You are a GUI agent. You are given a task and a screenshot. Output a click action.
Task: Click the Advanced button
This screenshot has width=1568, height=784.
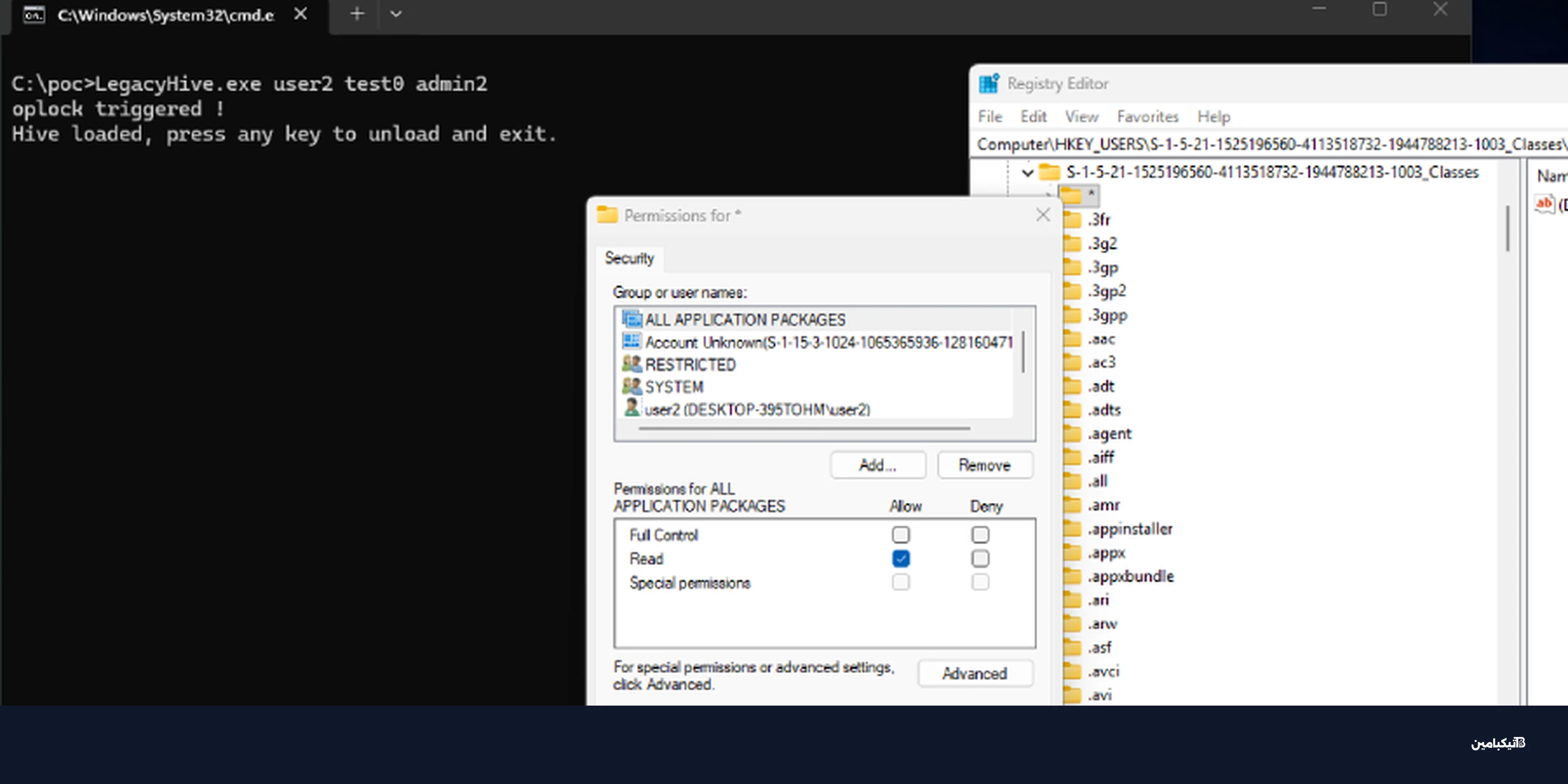[975, 673]
